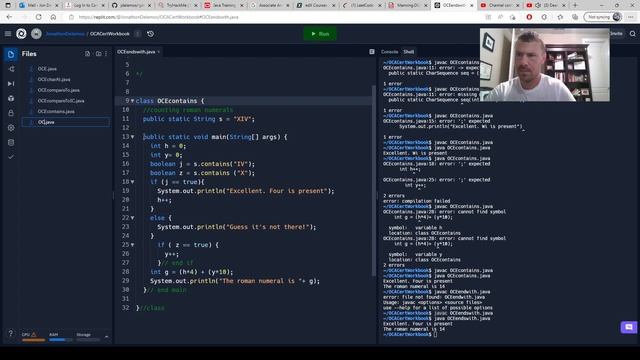Image resolution: width=640 pixels, height=360 pixels.
Task: Open the repl history icon
Action: (151, 34)
